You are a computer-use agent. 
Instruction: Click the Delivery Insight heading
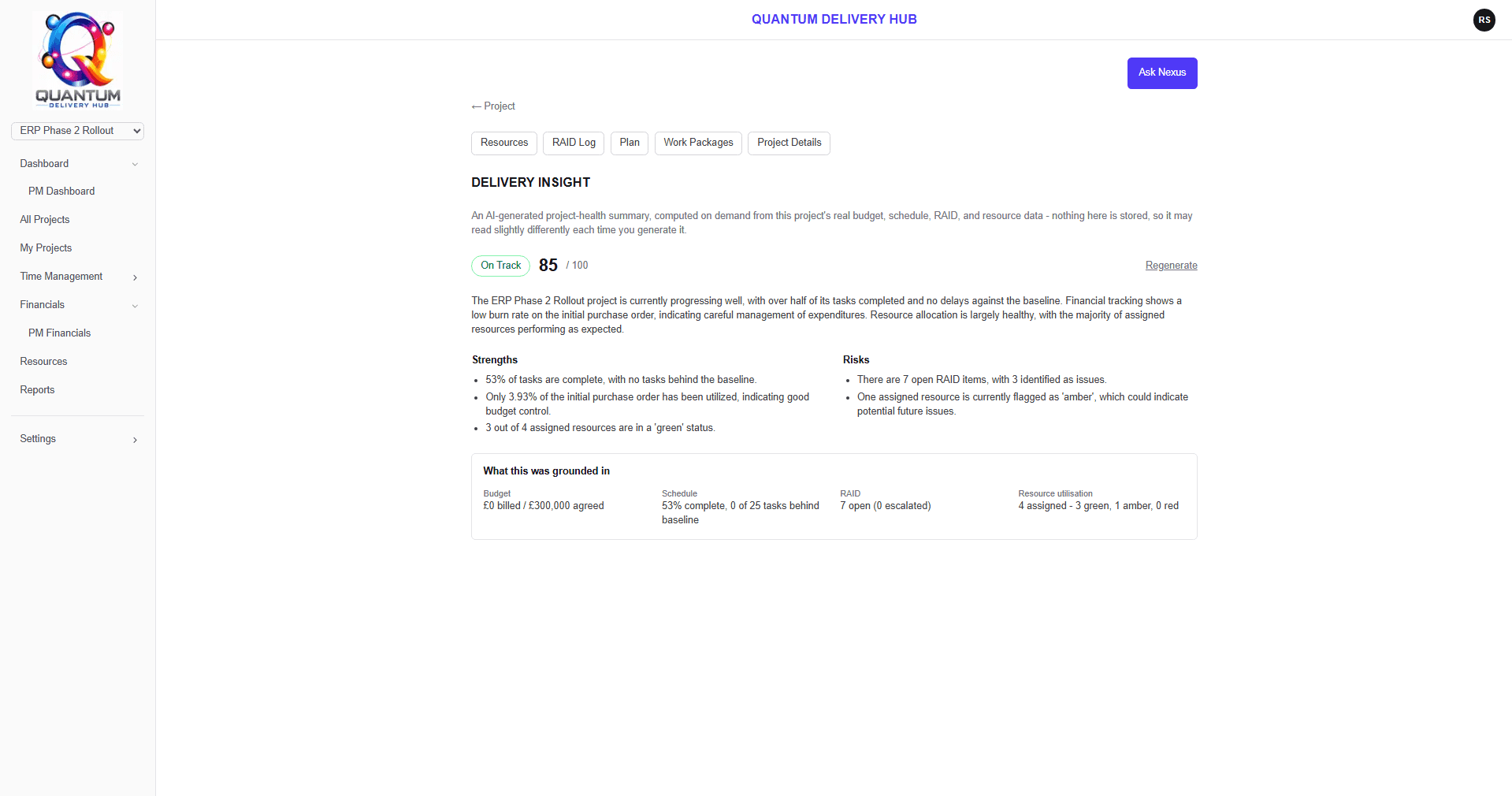[x=530, y=183]
